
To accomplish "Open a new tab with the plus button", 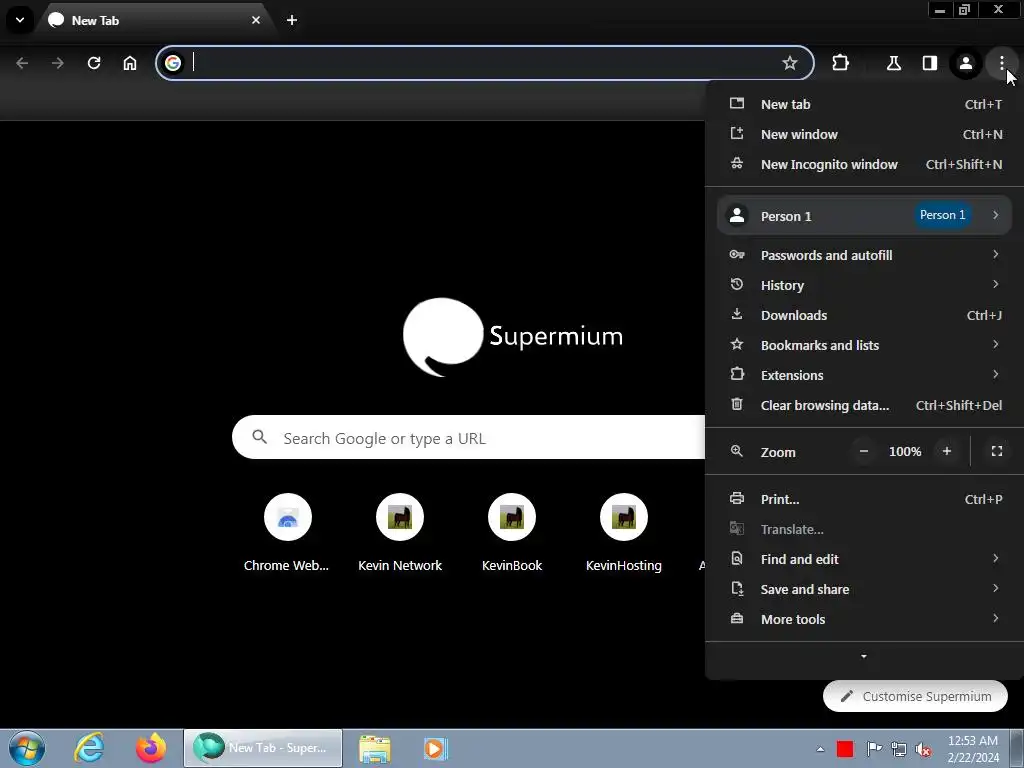I will tap(292, 20).
